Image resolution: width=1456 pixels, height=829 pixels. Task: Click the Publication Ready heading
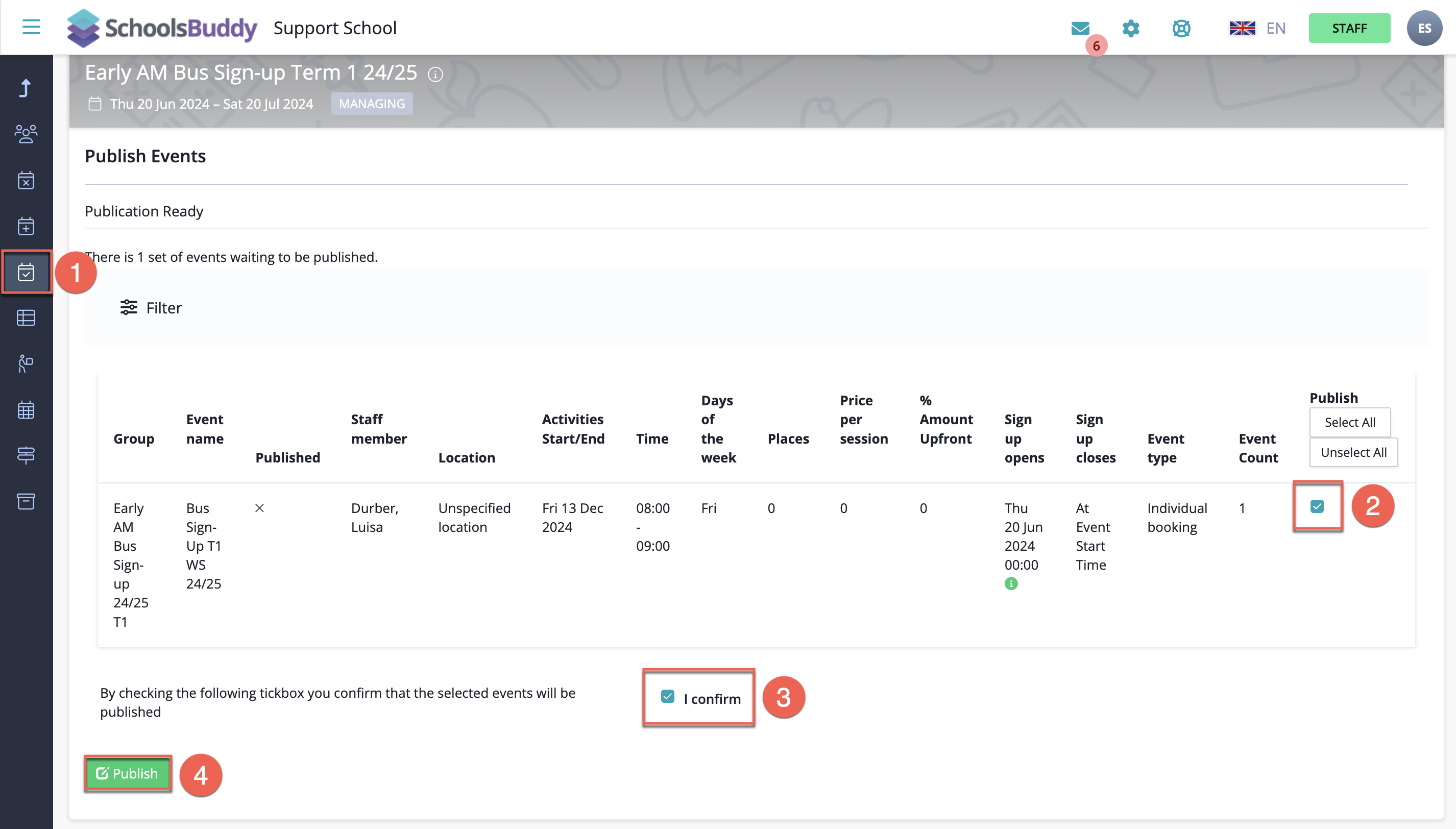(x=144, y=211)
